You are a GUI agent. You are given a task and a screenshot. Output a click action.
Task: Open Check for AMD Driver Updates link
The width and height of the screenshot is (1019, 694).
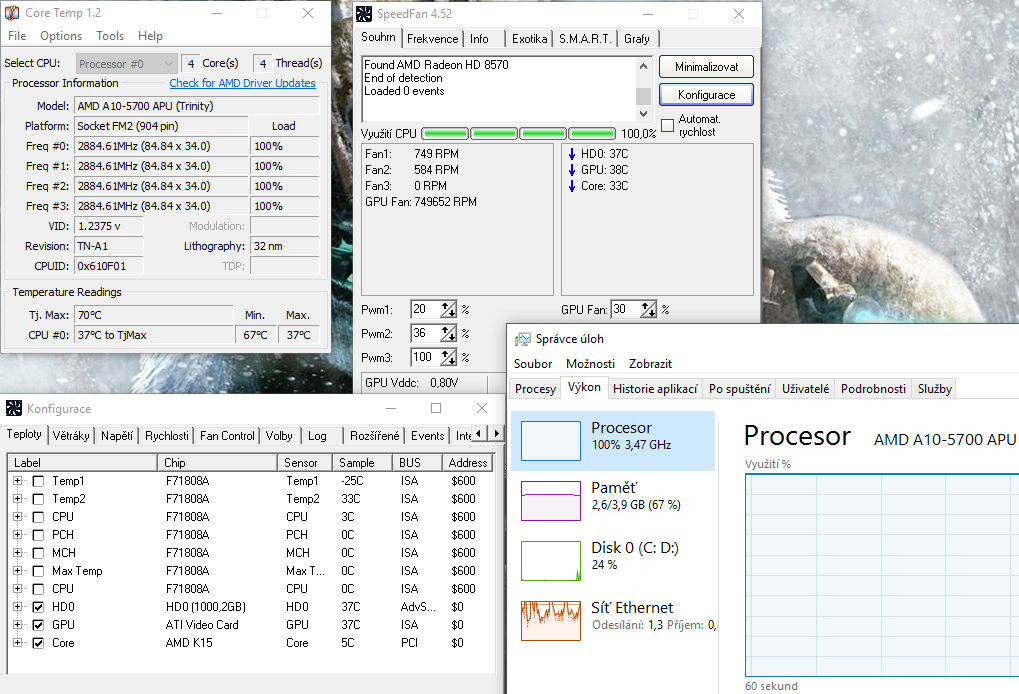coord(242,83)
